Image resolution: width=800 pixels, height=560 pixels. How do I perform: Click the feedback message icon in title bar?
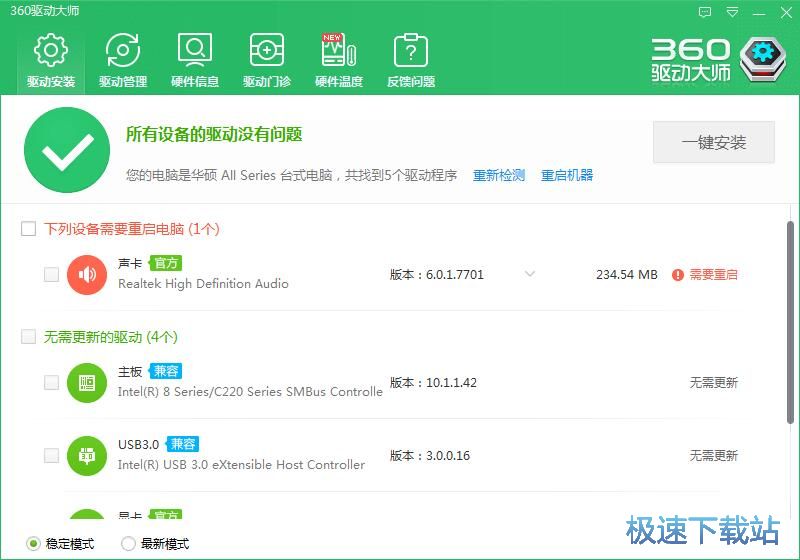pos(705,12)
